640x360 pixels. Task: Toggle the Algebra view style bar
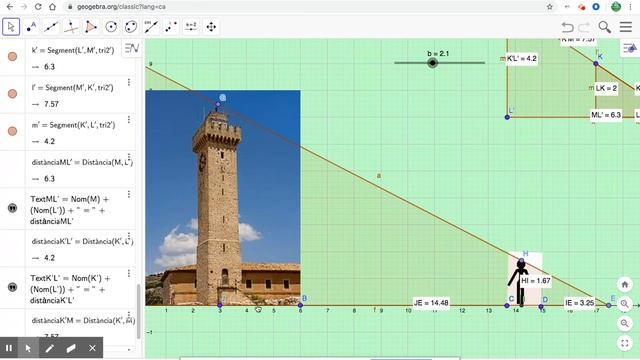coord(132,48)
